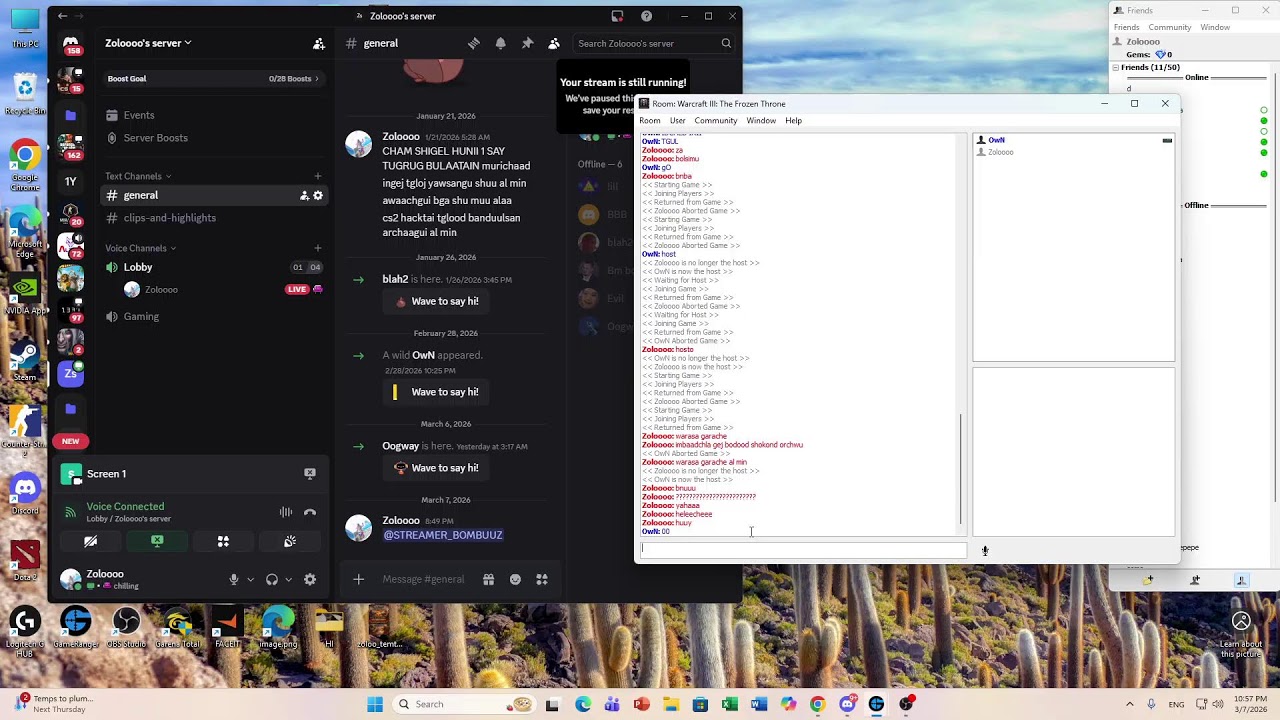
Task: Select the general text channel
Action: pyautogui.click(x=141, y=195)
